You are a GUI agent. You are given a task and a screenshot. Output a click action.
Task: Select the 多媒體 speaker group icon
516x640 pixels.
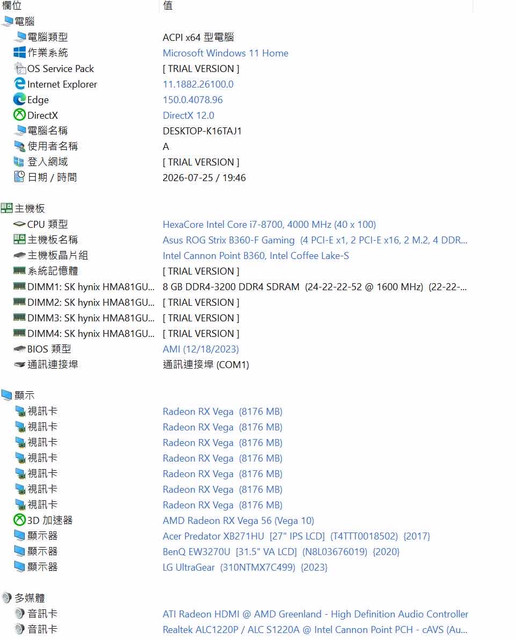pos(7,598)
